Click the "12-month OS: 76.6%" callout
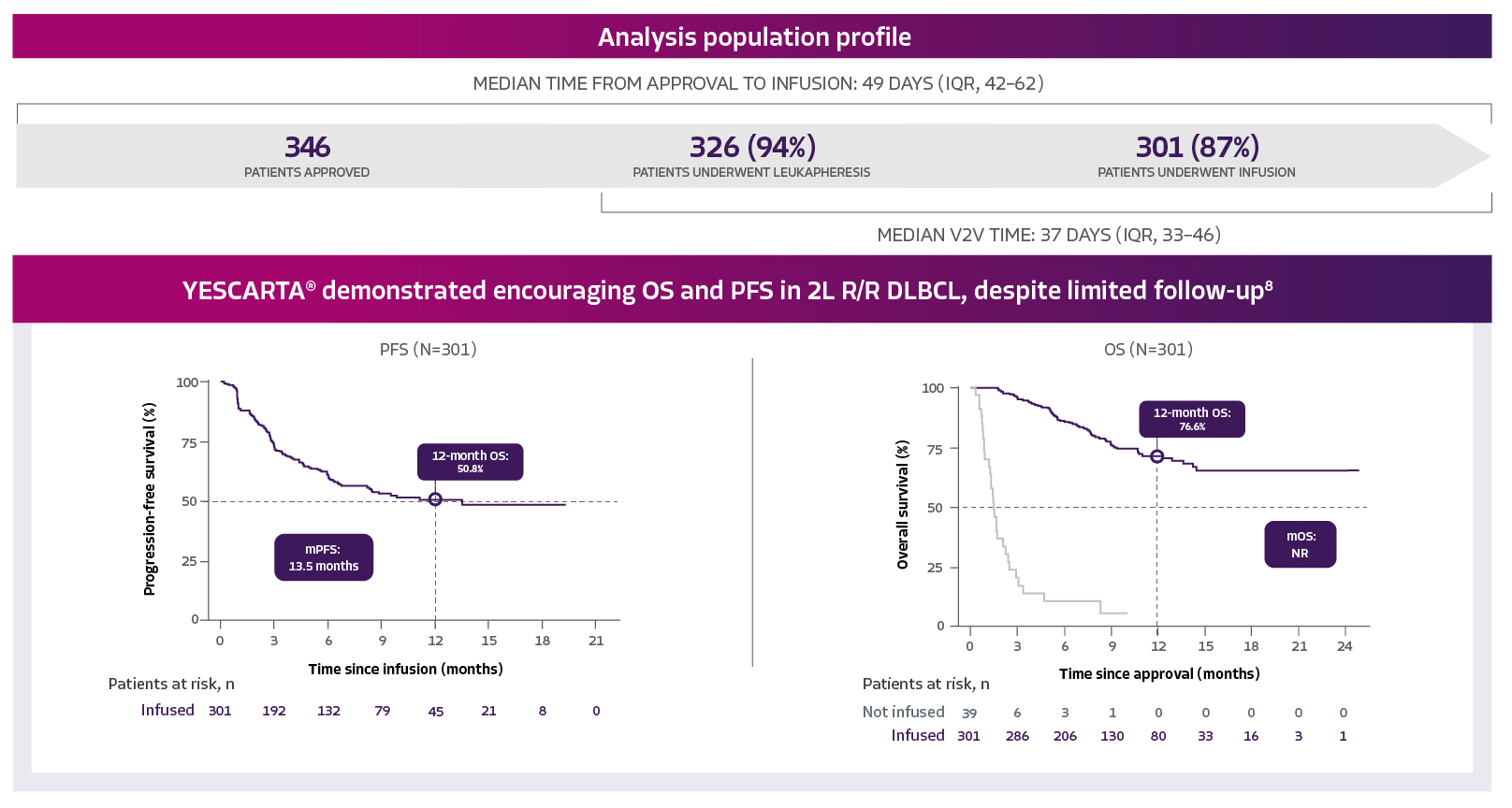This screenshot has width=1512, height=808. [x=1192, y=419]
